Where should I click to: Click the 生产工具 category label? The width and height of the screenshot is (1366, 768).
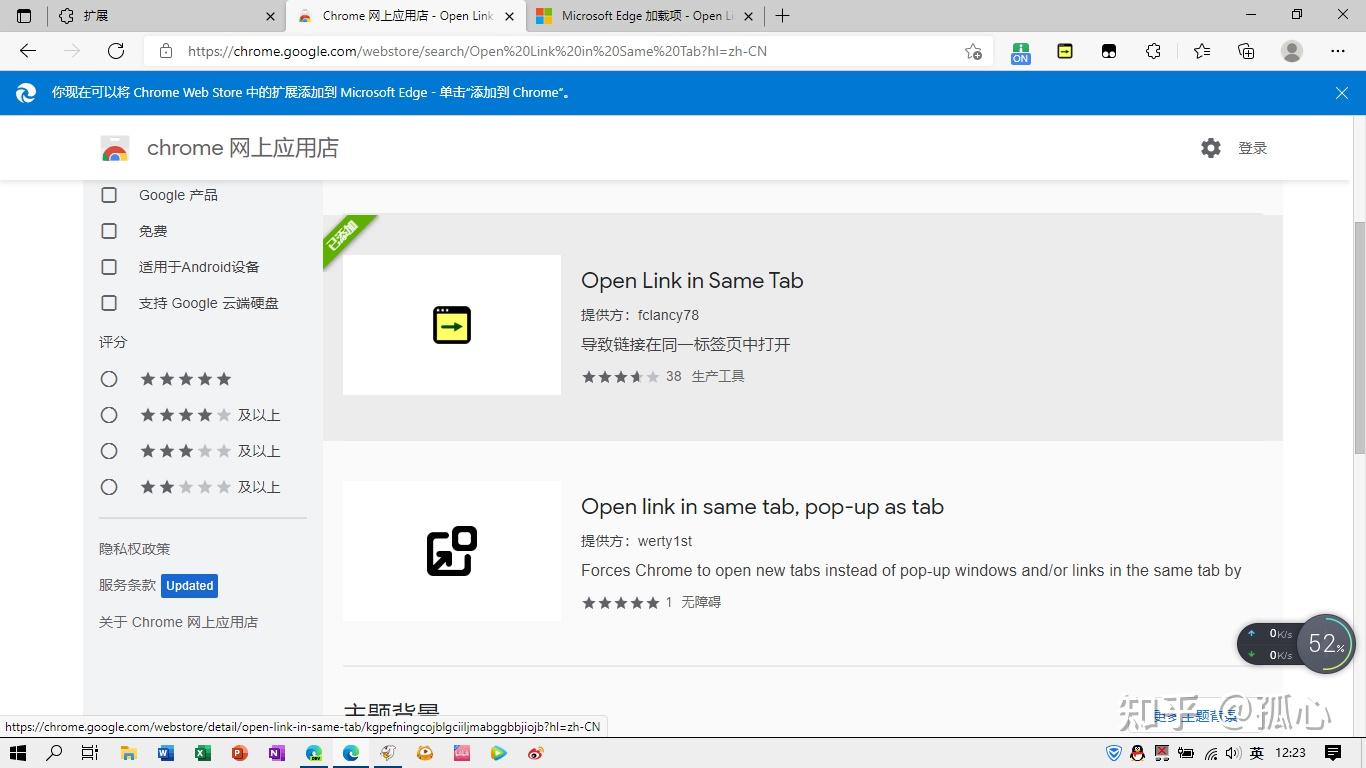[x=718, y=377]
